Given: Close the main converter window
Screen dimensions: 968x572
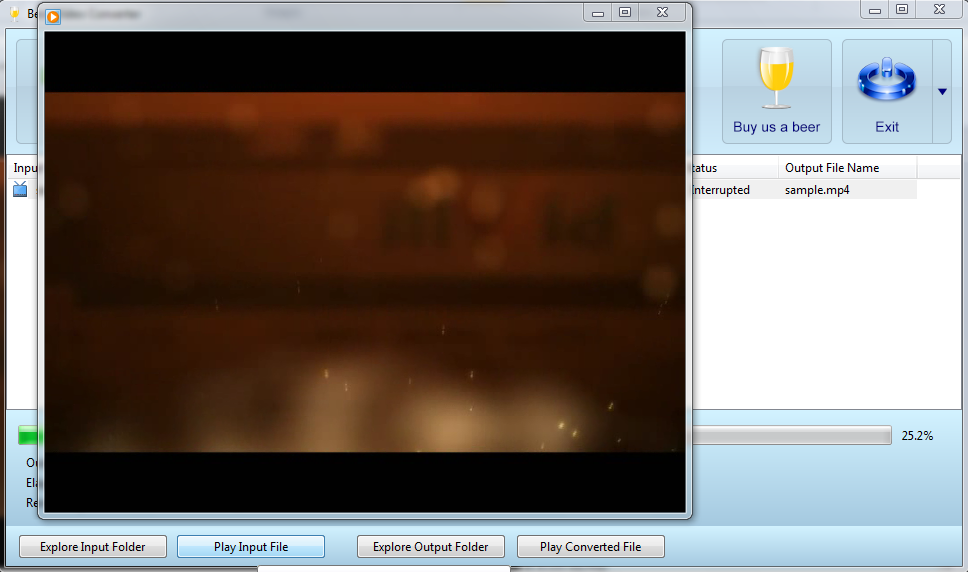Looking at the screenshot, I should click(x=940, y=9).
